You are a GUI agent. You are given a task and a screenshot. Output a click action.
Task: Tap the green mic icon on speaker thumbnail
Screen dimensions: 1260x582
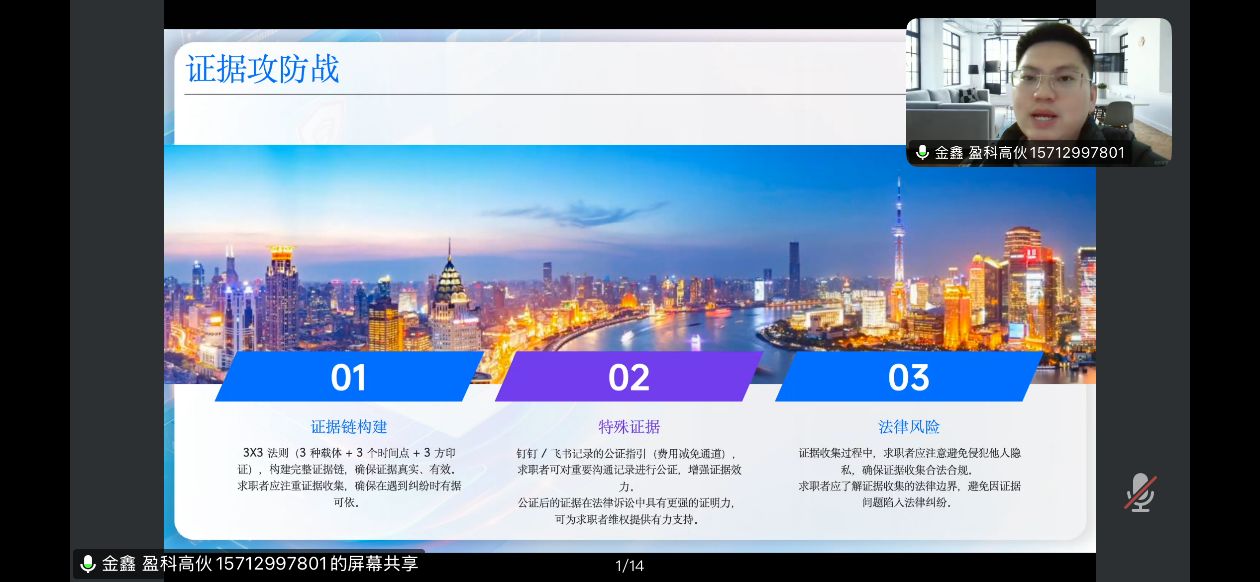tap(922, 153)
